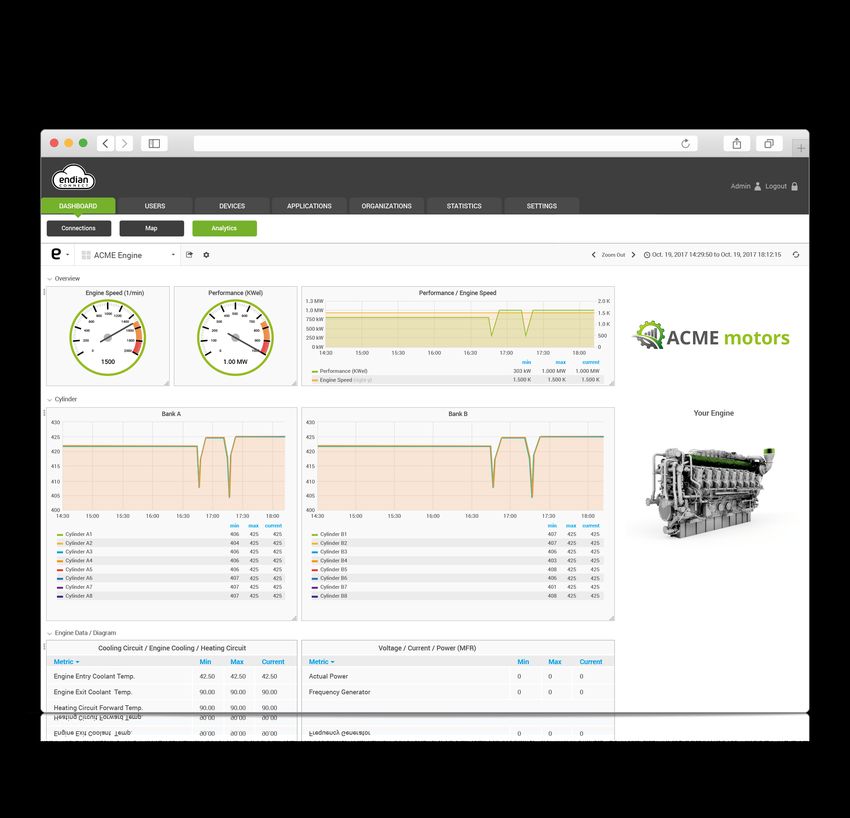Click the Bank A min legend header
This screenshot has width=850, height=818.
click(234, 526)
